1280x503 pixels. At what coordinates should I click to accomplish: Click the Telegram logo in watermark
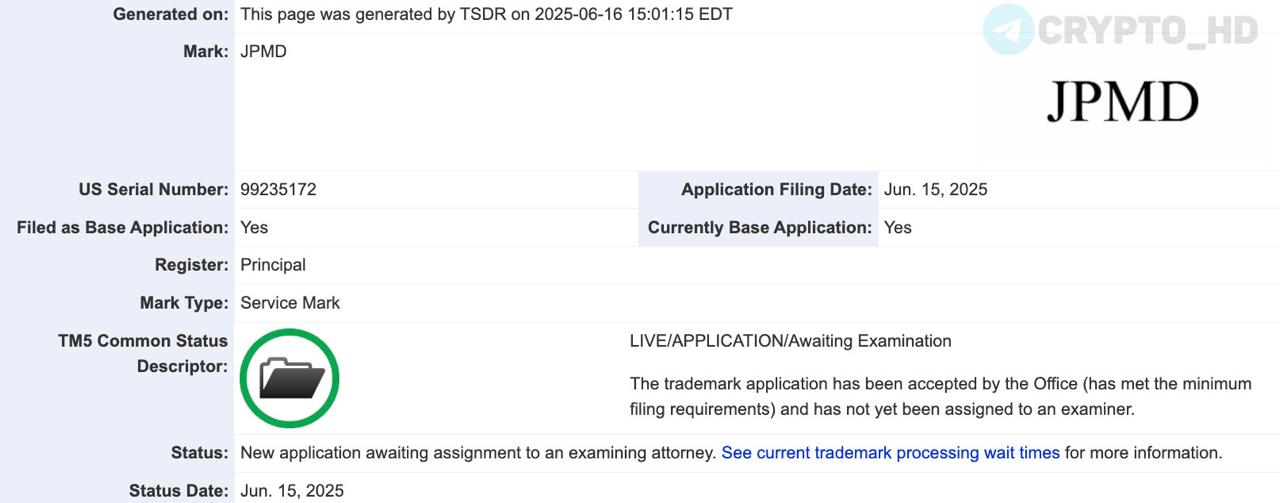[x=1008, y=29]
